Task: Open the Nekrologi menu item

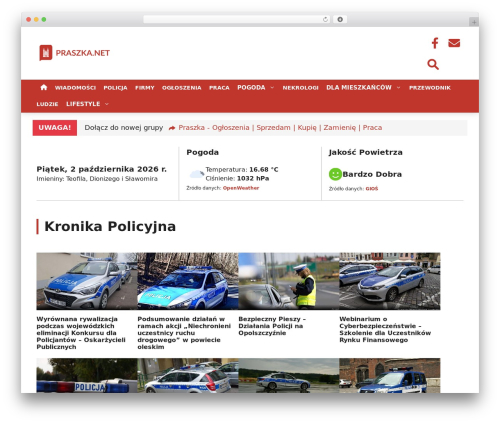Action: (301, 88)
